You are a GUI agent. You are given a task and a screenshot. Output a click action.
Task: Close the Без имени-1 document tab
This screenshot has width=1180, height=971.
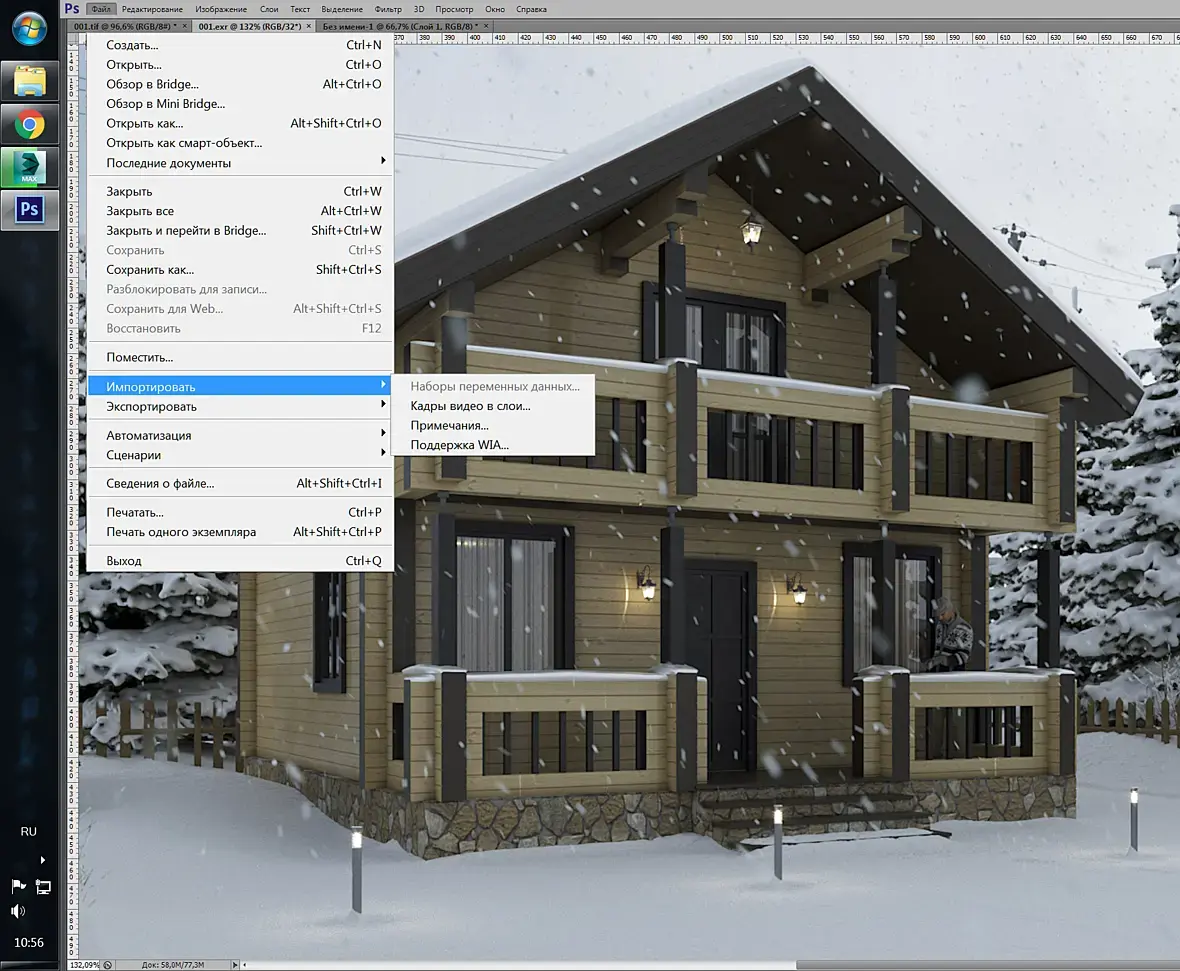point(486,26)
